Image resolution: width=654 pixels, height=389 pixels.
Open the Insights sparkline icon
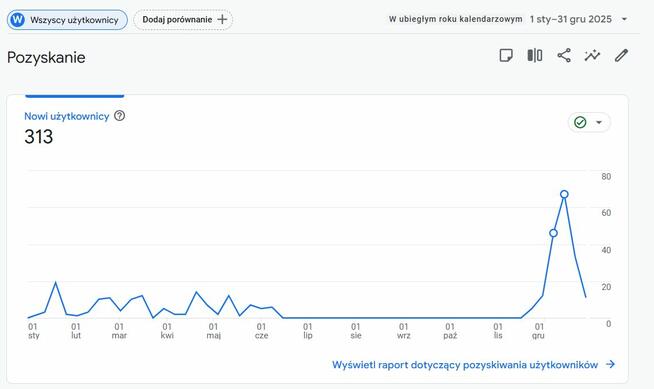click(x=592, y=55)
